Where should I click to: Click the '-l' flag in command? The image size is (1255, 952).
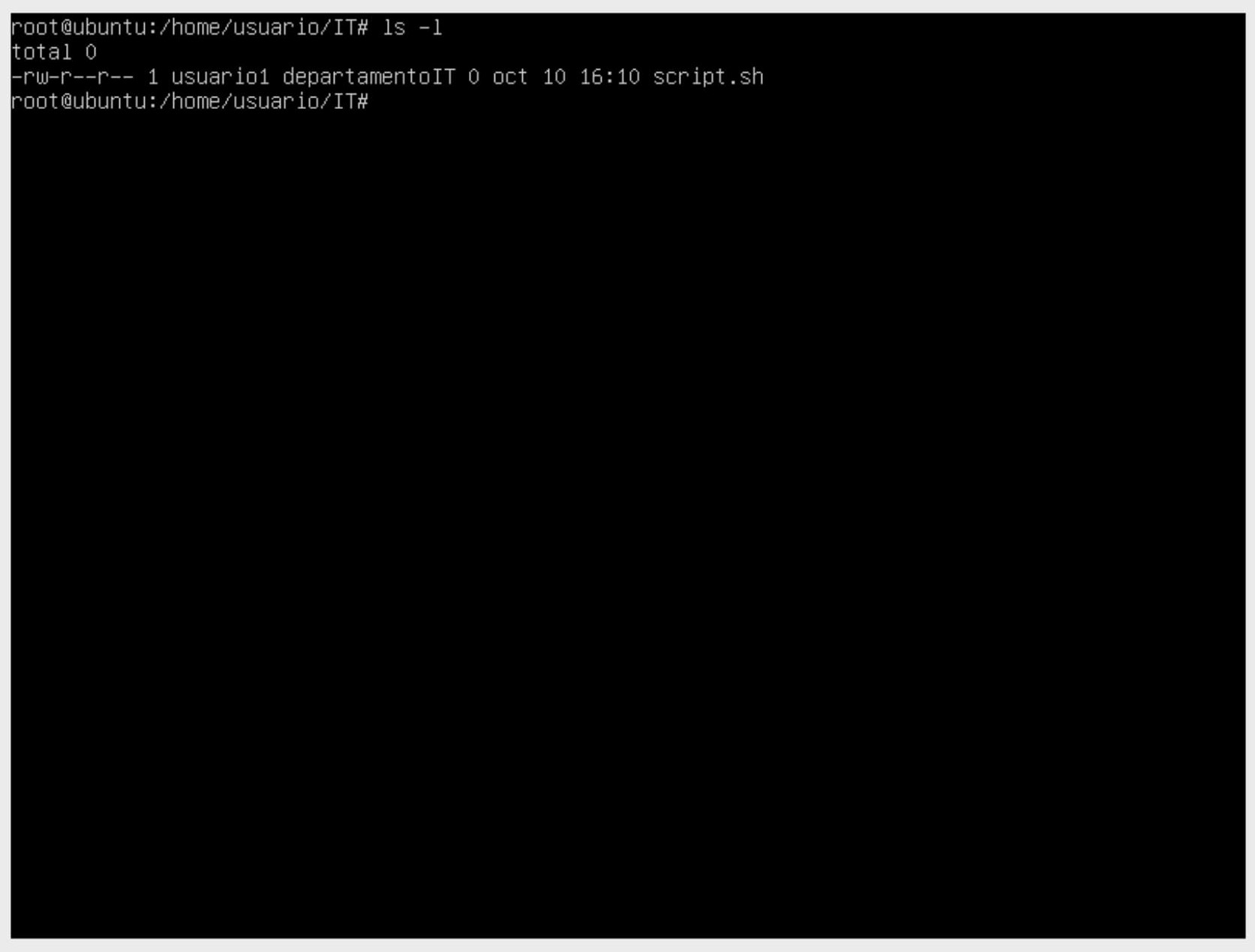point(431,29)
